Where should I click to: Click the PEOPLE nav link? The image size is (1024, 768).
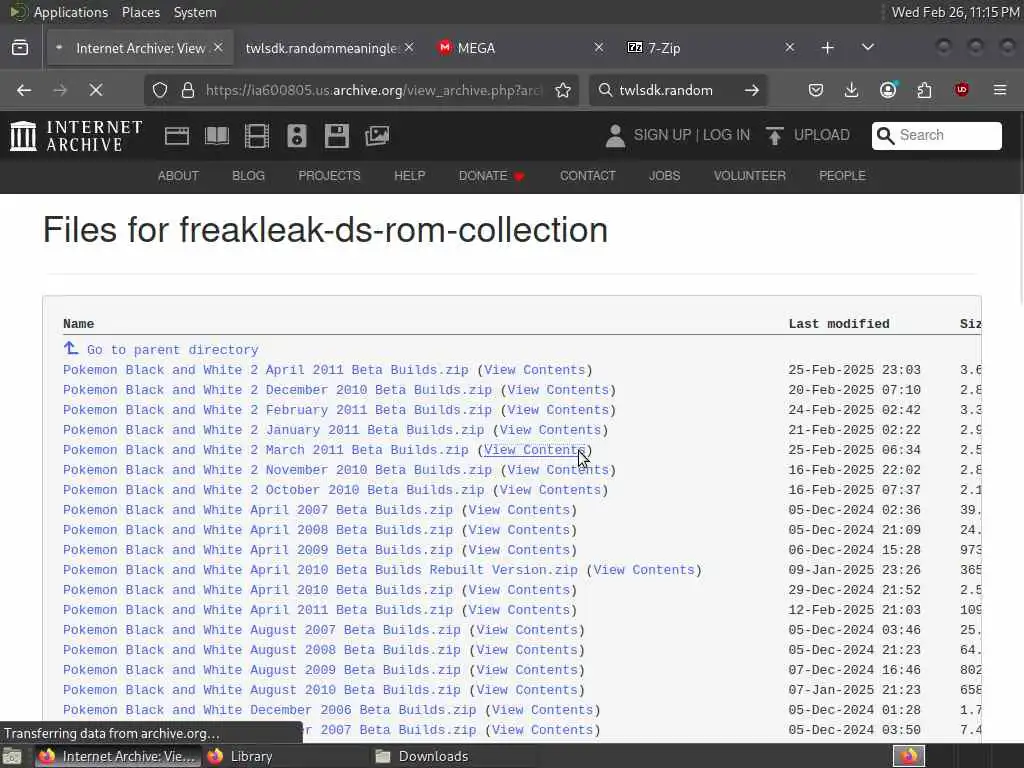point(842,176)
